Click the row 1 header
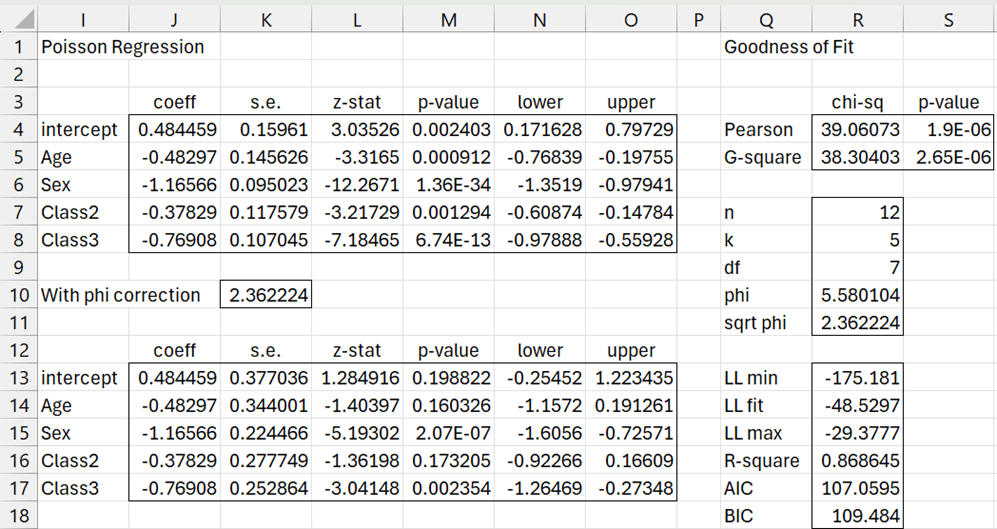This screenshot has width=997, height=529. [x=18, y=46]
